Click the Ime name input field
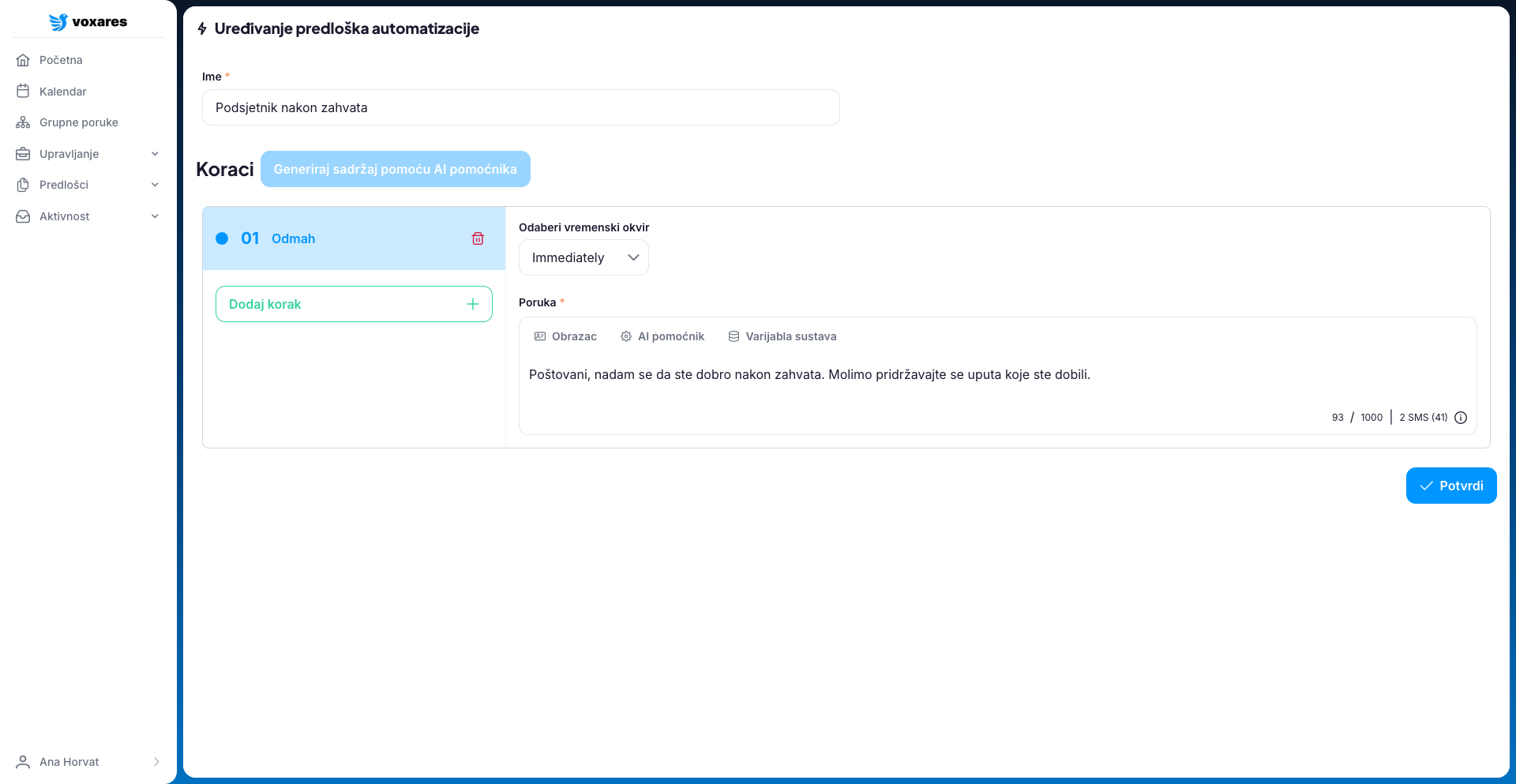Viewport: 1516px width, 784px height. tap(520, 107)
